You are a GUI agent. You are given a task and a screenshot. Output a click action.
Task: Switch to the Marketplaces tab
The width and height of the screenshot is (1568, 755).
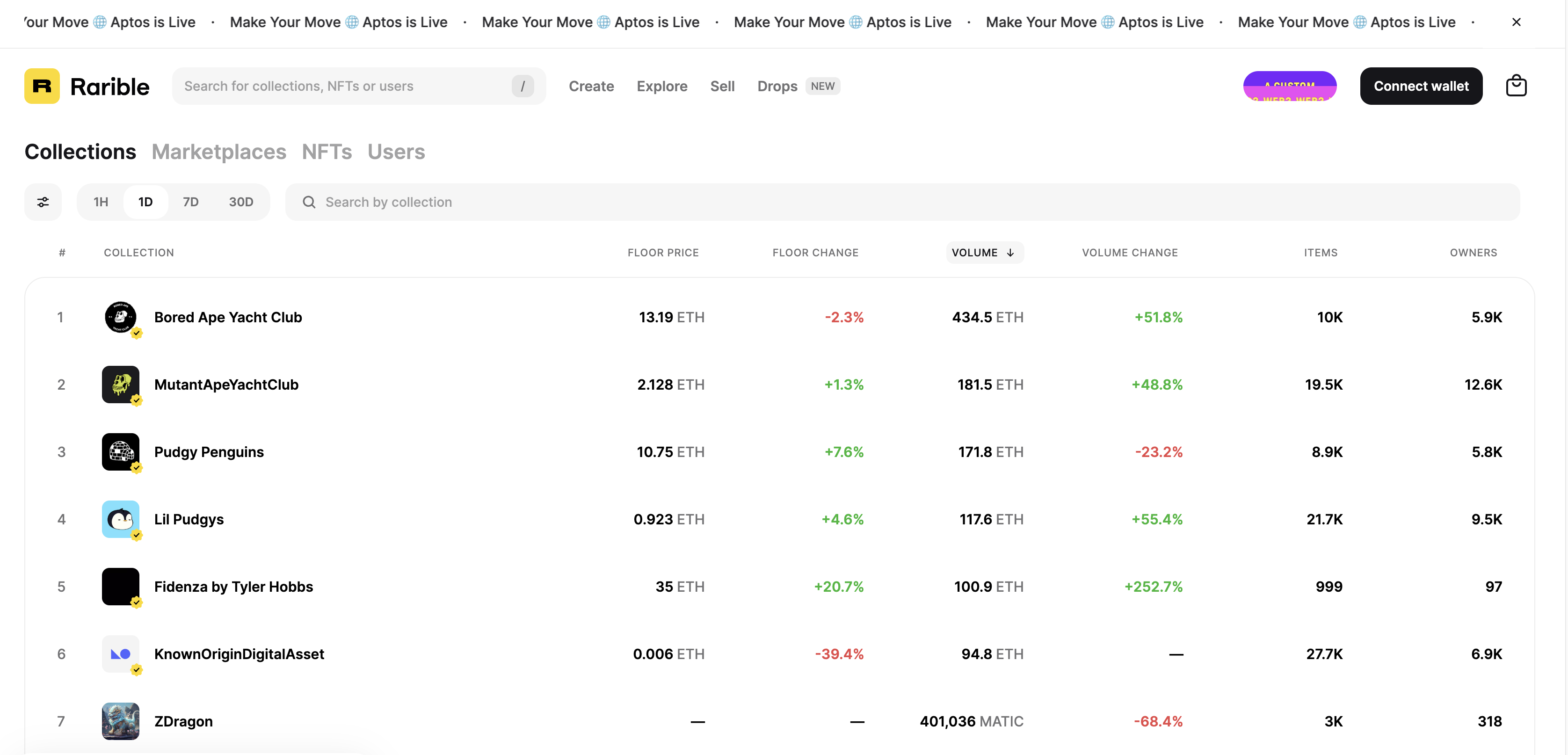click(218, 152)
